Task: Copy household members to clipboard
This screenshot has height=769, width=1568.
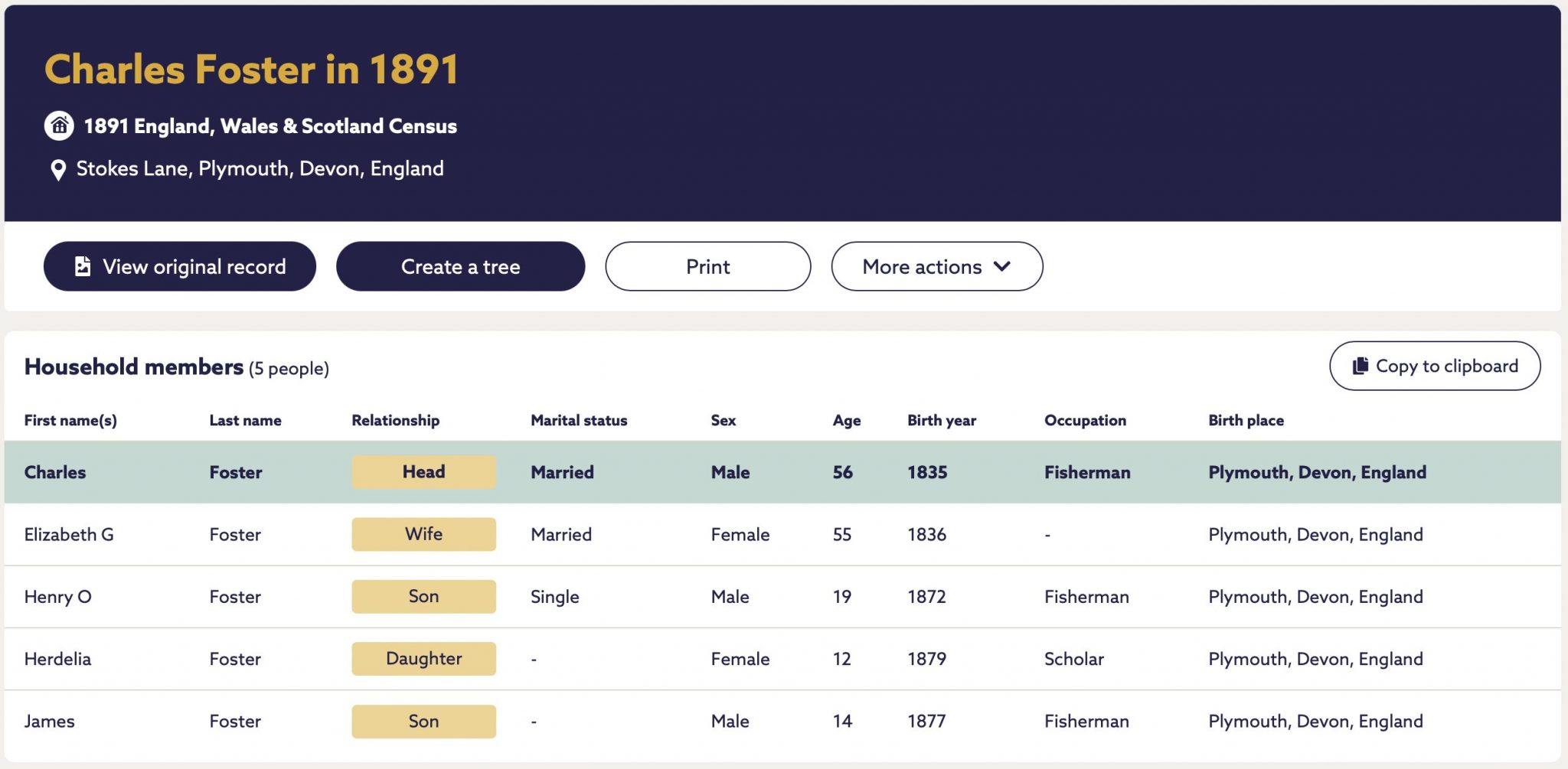Action: point(1435,366)
